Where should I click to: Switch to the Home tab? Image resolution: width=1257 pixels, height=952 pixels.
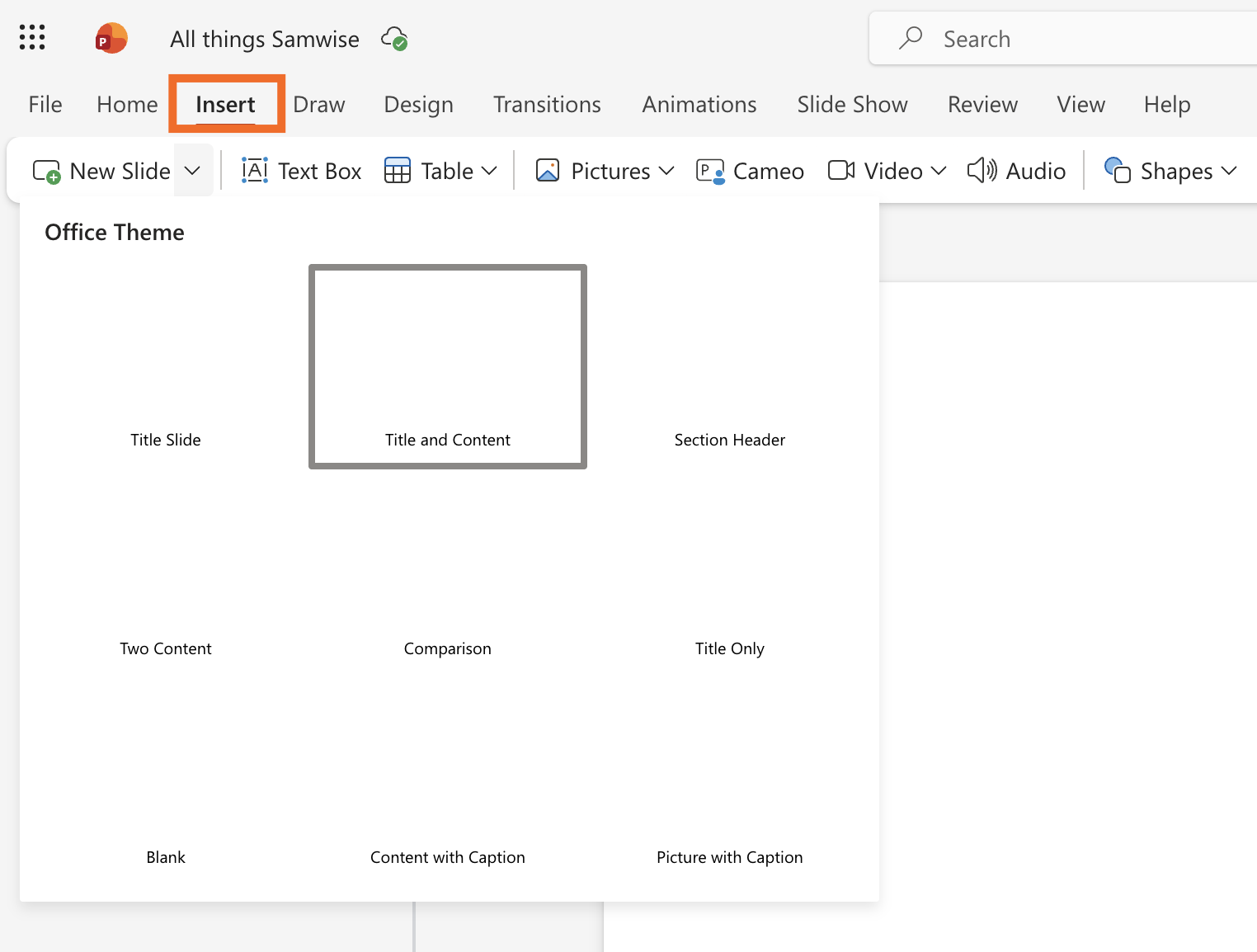pyautogui.click(x=127, y=105)
